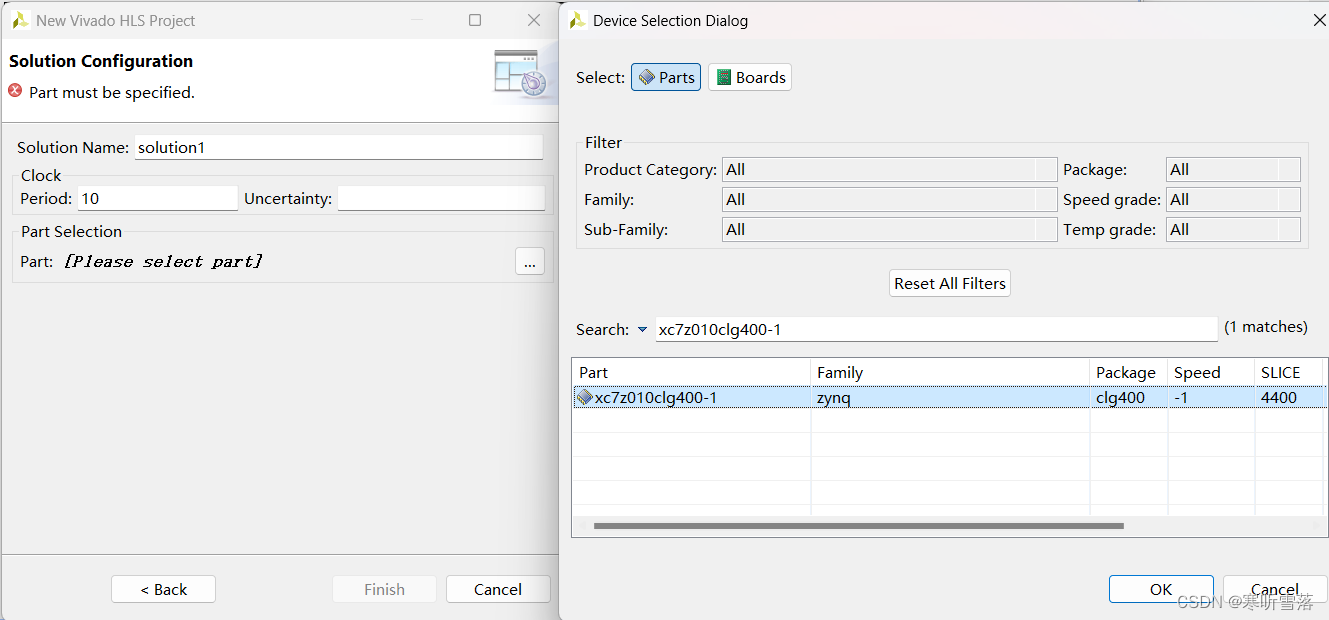1329x620 pixels.
Task: Open part browser with the ... button
Action: (530, 261)
